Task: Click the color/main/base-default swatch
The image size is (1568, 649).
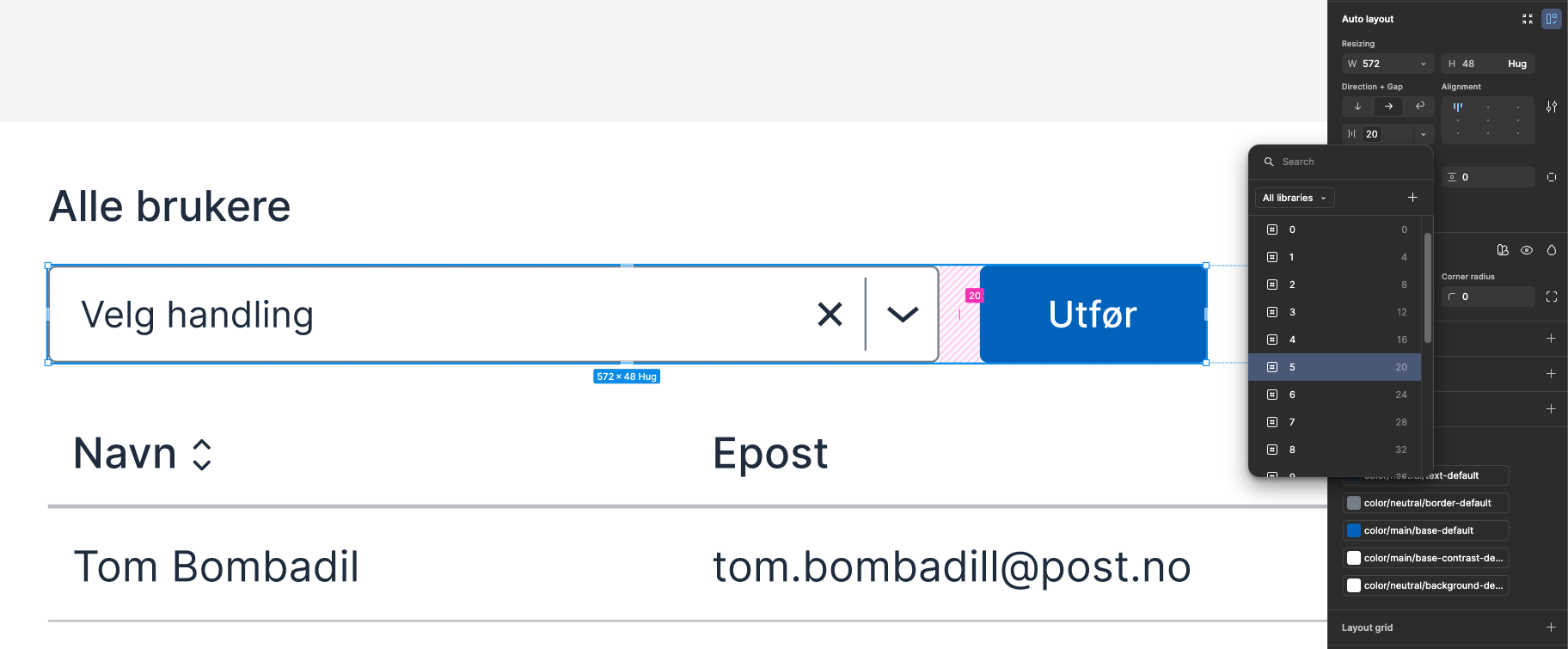Action: coord(1354,530)
